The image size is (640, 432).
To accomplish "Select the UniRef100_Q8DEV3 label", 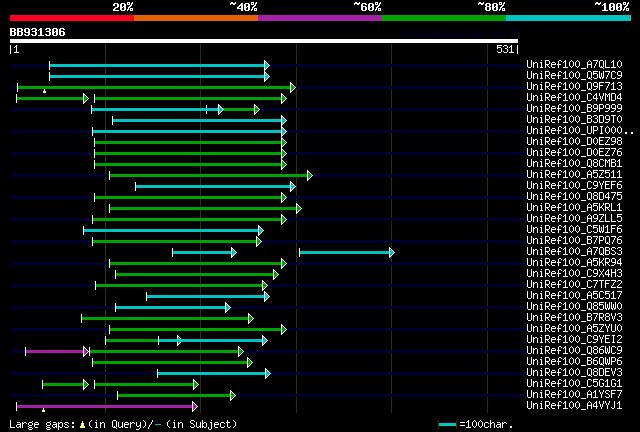I will point(574,373).
